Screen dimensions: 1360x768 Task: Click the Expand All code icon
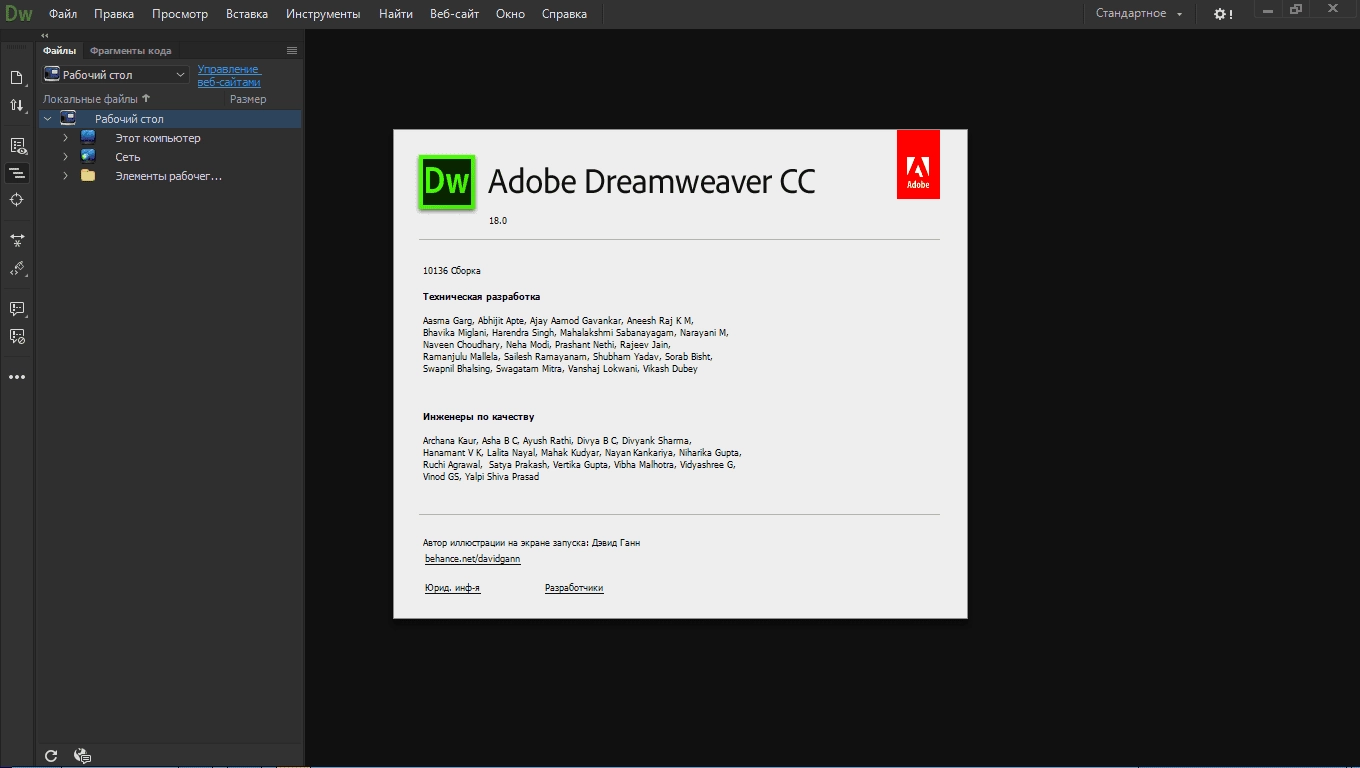click(x=17, y=240)
